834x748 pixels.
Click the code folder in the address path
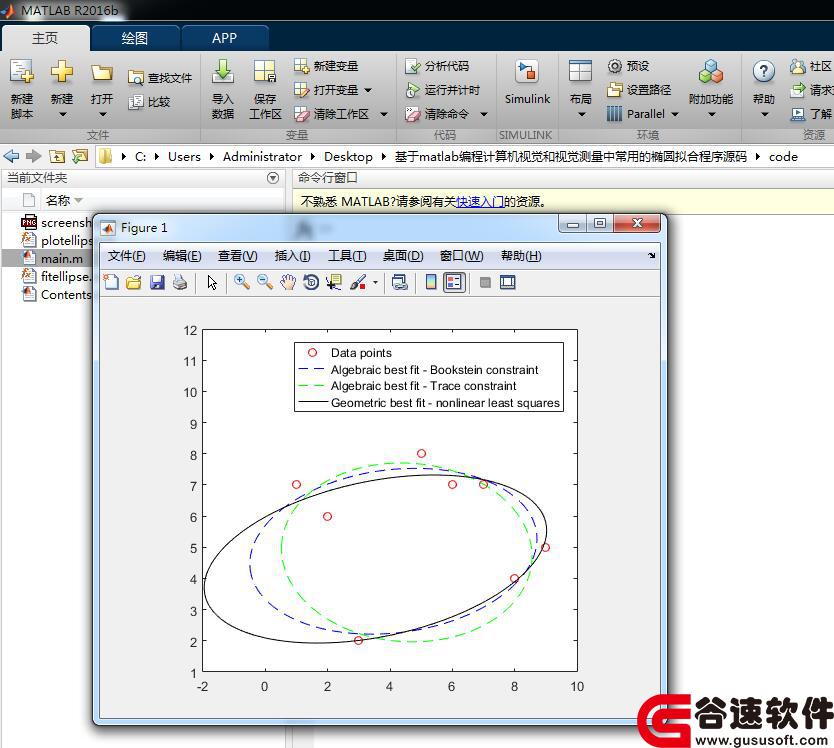point(783,156)
